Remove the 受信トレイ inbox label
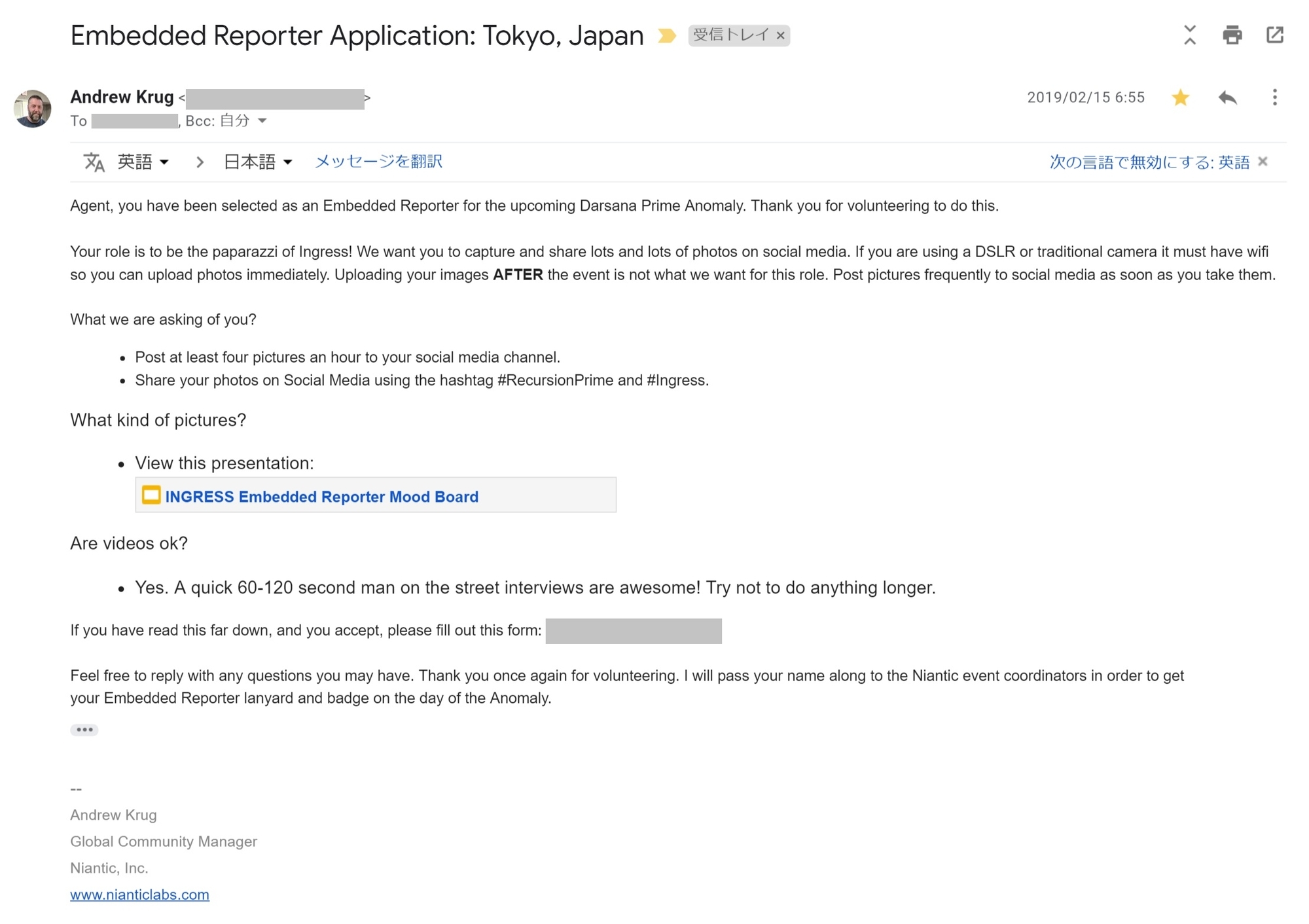Image resolution: width=1309 pixels, height=924 pixels. click(780, 35)
